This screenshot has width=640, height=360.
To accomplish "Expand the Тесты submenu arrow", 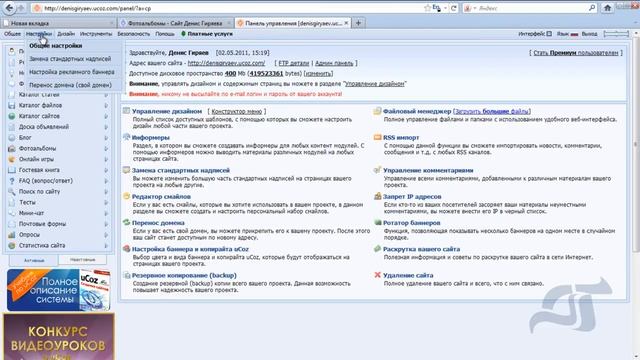I will [x=106, y=202].
